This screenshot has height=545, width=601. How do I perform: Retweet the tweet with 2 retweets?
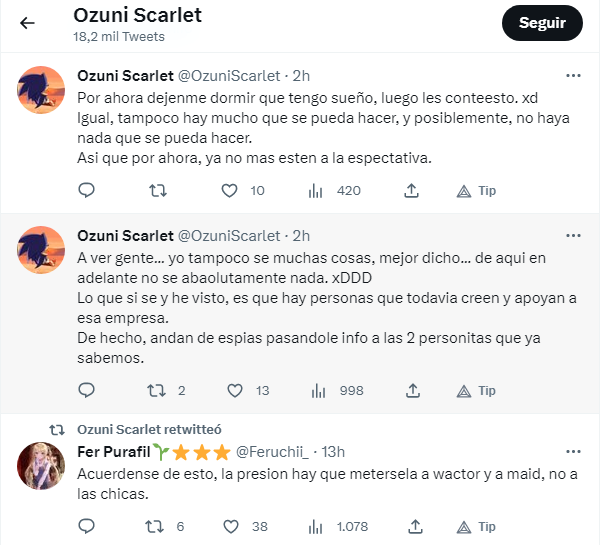pyautogui.click(x=157, y=390)
